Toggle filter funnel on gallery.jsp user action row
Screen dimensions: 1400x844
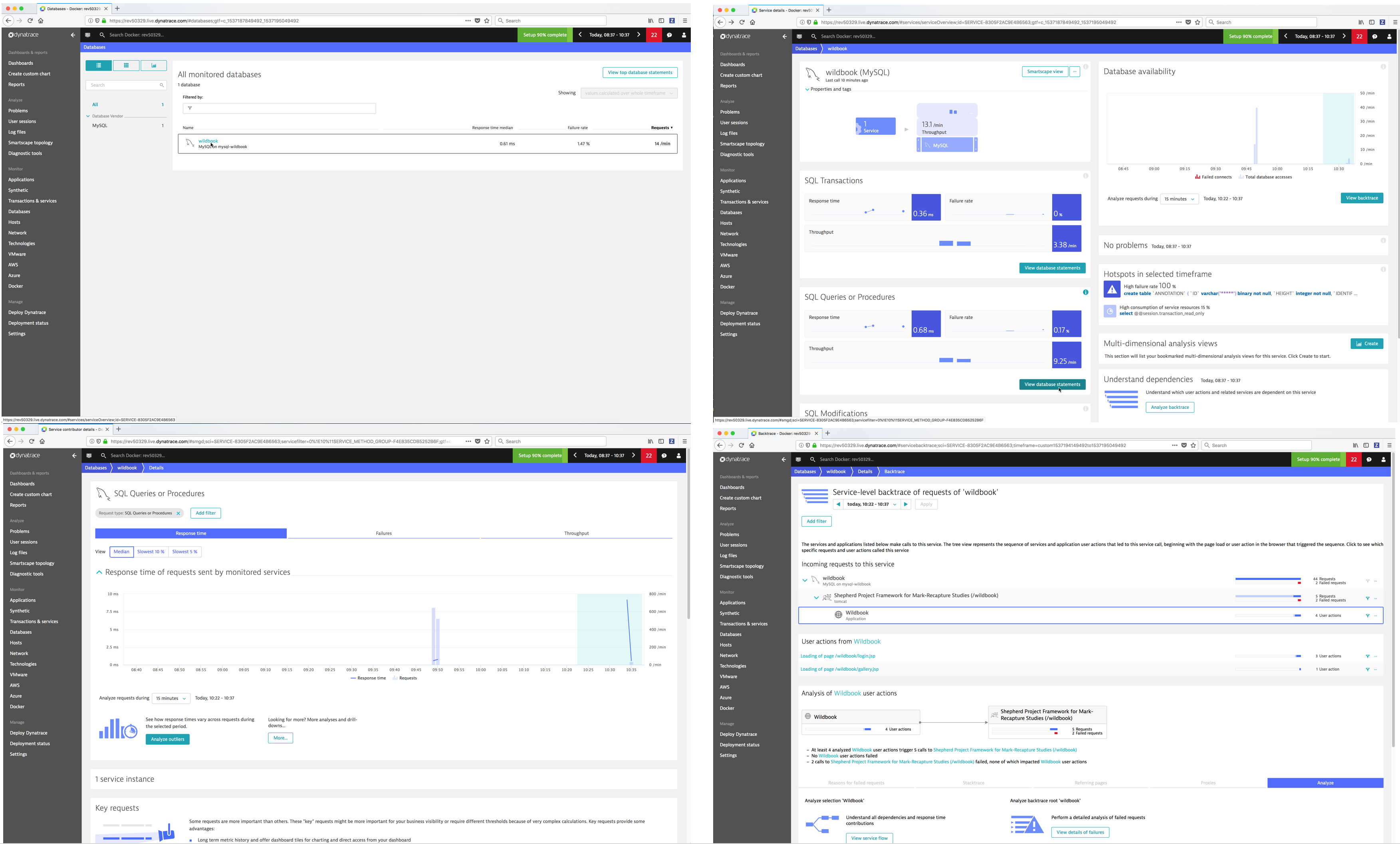[x=1368, y=669]
